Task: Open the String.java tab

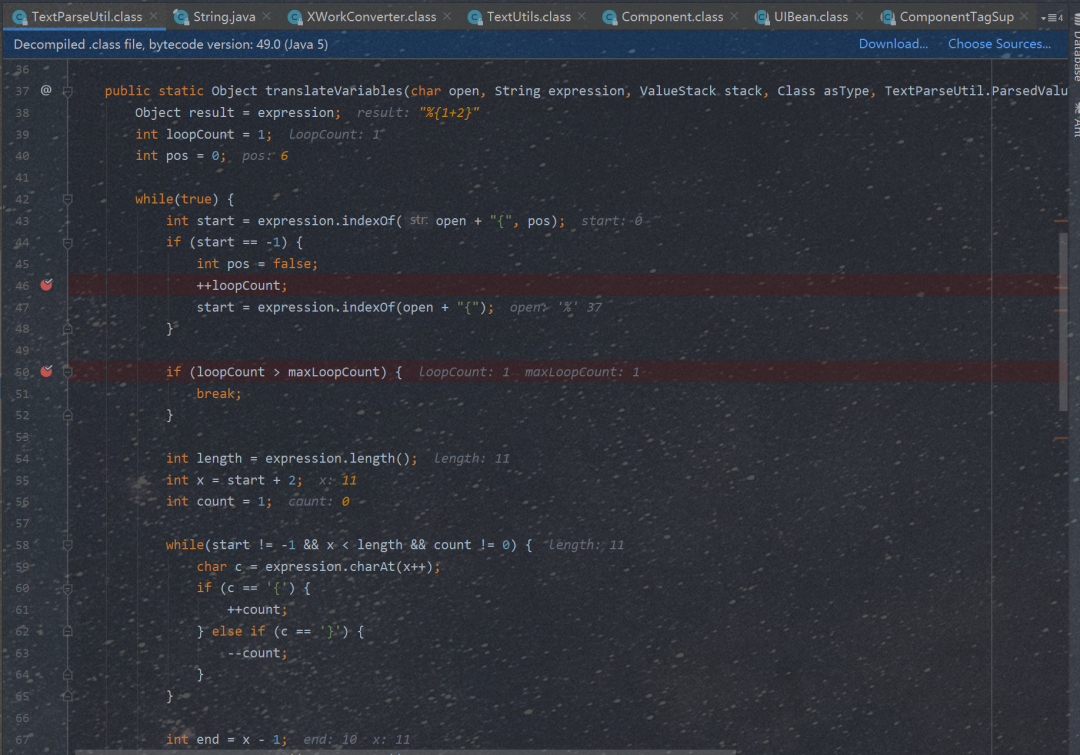Action: [x=224, y=17]
